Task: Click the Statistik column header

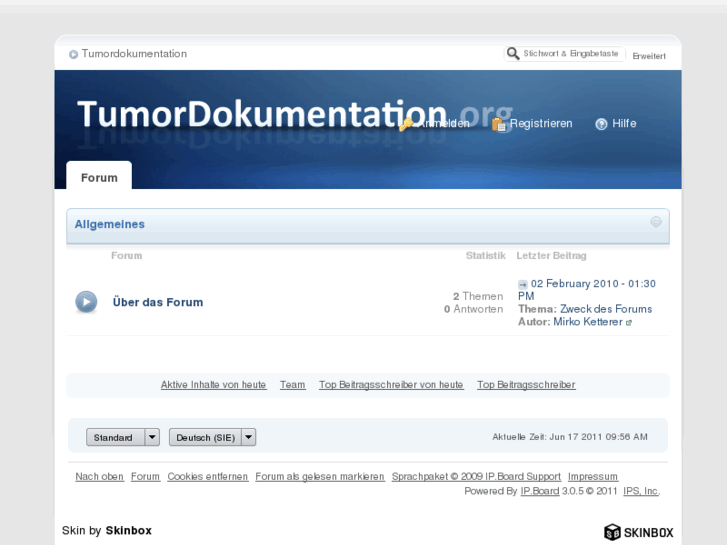Action: (x=485, y=256)
